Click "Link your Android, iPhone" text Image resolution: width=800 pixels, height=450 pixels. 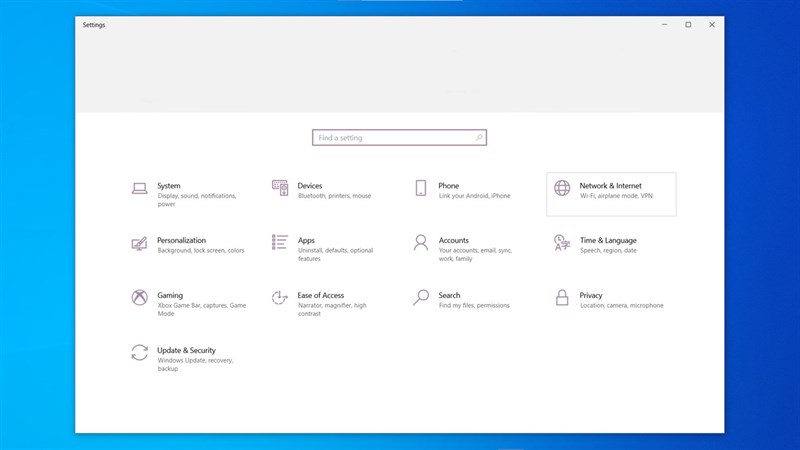pyautogui.click(x=474, y=196)
